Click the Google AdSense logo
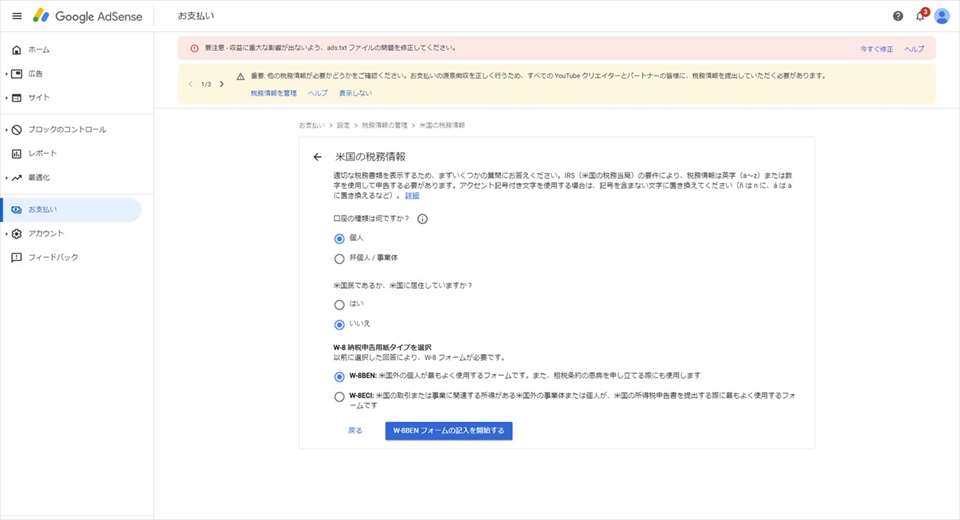Screen dimensions: 960x520 88,16
